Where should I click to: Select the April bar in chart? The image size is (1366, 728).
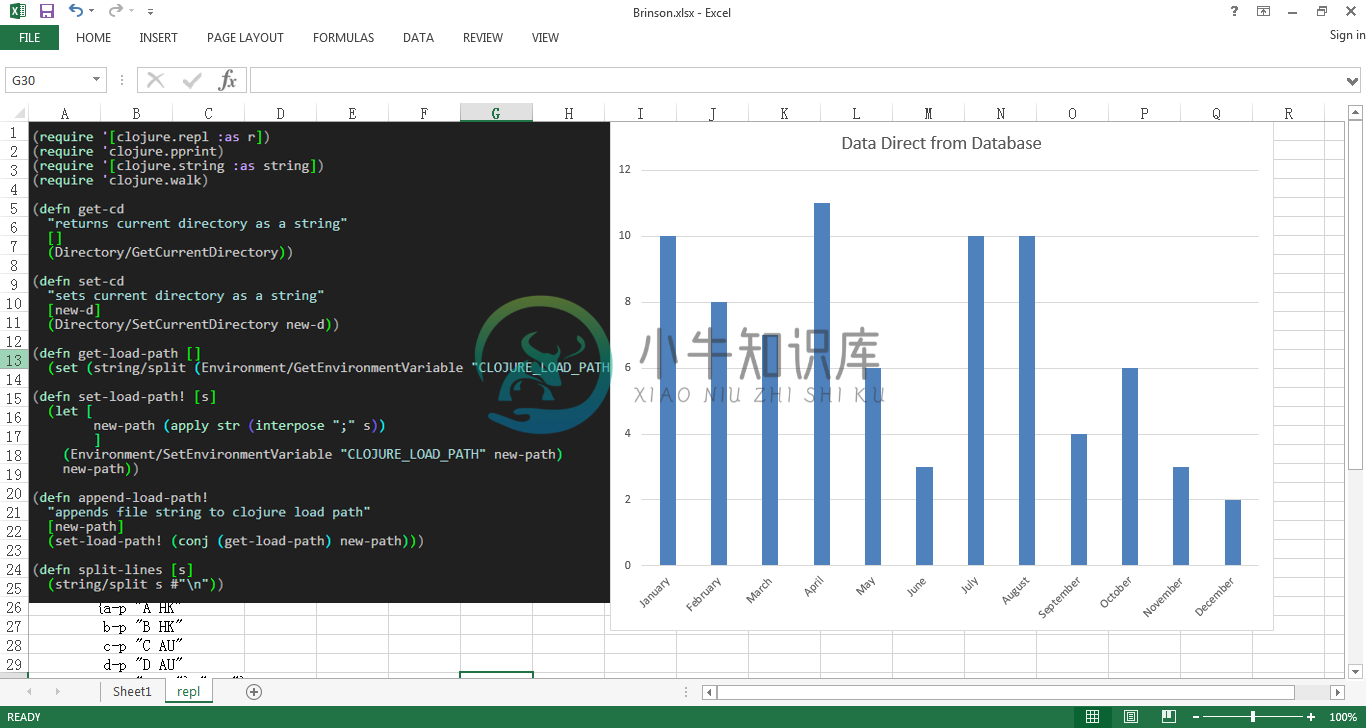pyautogui.click(x=822, y=384)
